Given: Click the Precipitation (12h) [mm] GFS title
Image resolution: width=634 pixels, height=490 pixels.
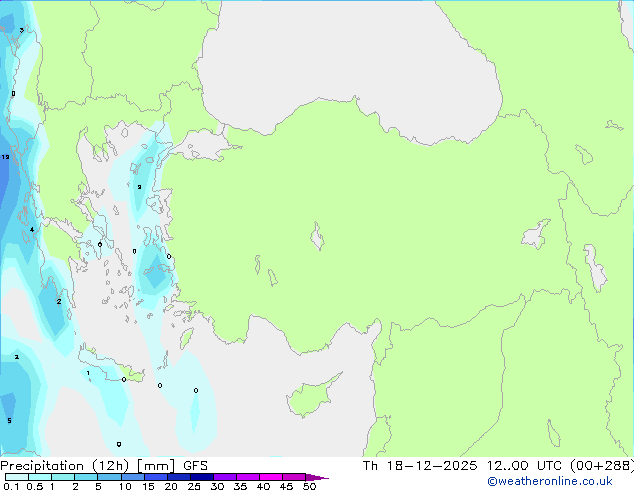Looking at the screenshot, I should (x=104, y=466).
